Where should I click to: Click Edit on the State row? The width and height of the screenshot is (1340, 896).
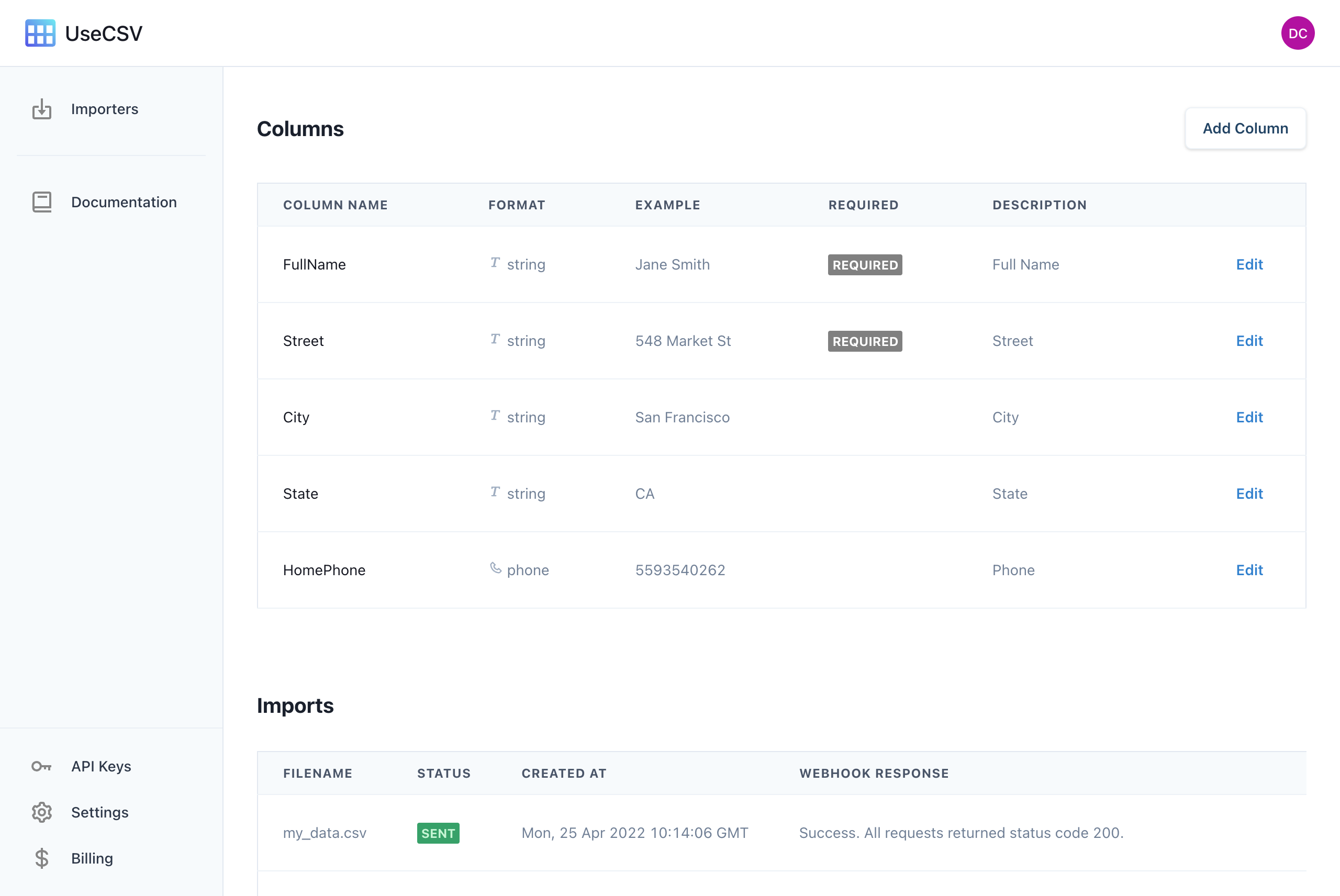(1249, 493)
